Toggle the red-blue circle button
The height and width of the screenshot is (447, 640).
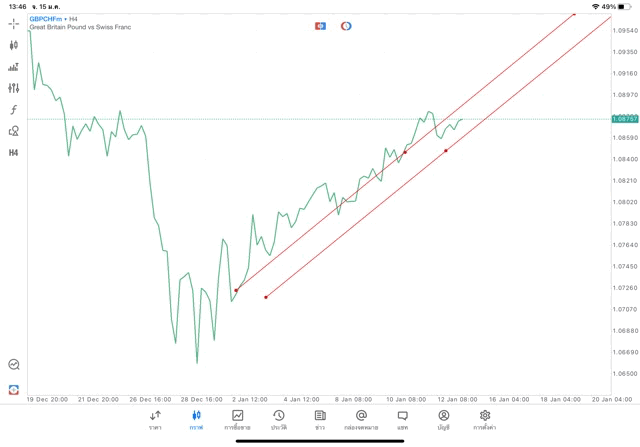pos(346,26)
